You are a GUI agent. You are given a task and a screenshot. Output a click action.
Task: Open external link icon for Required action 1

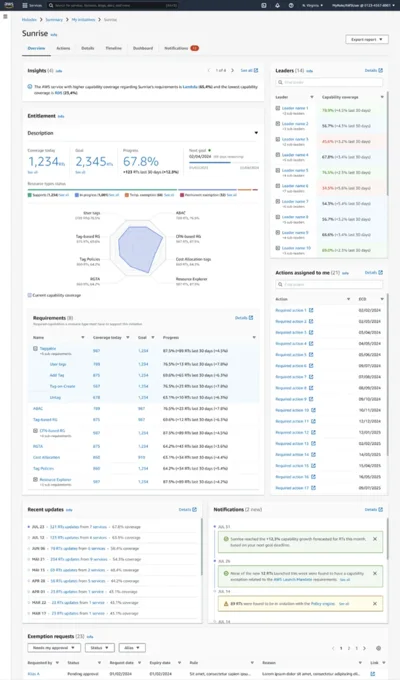tap(311, 310)
